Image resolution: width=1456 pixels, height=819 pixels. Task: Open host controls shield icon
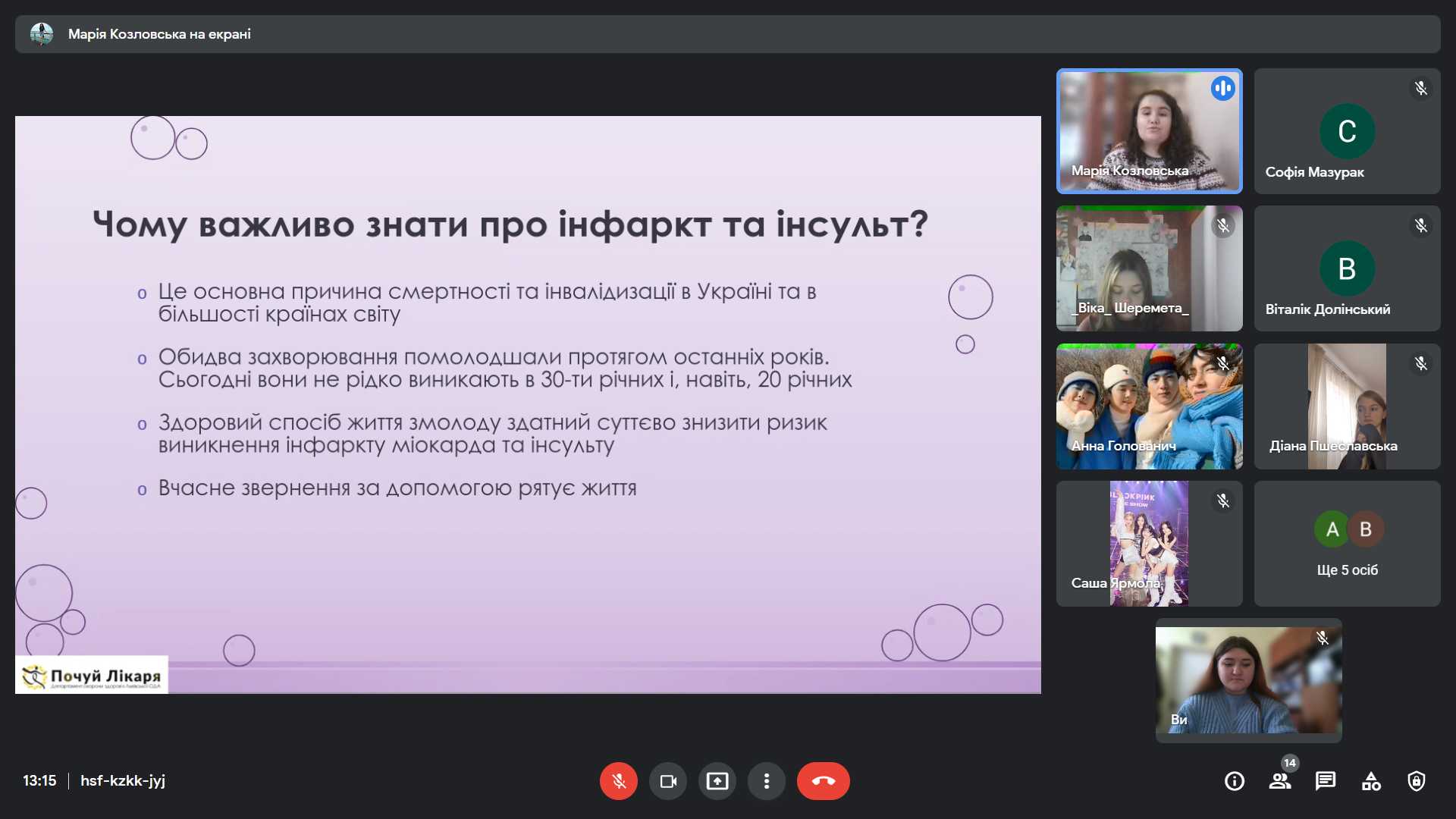point(1416,781)
